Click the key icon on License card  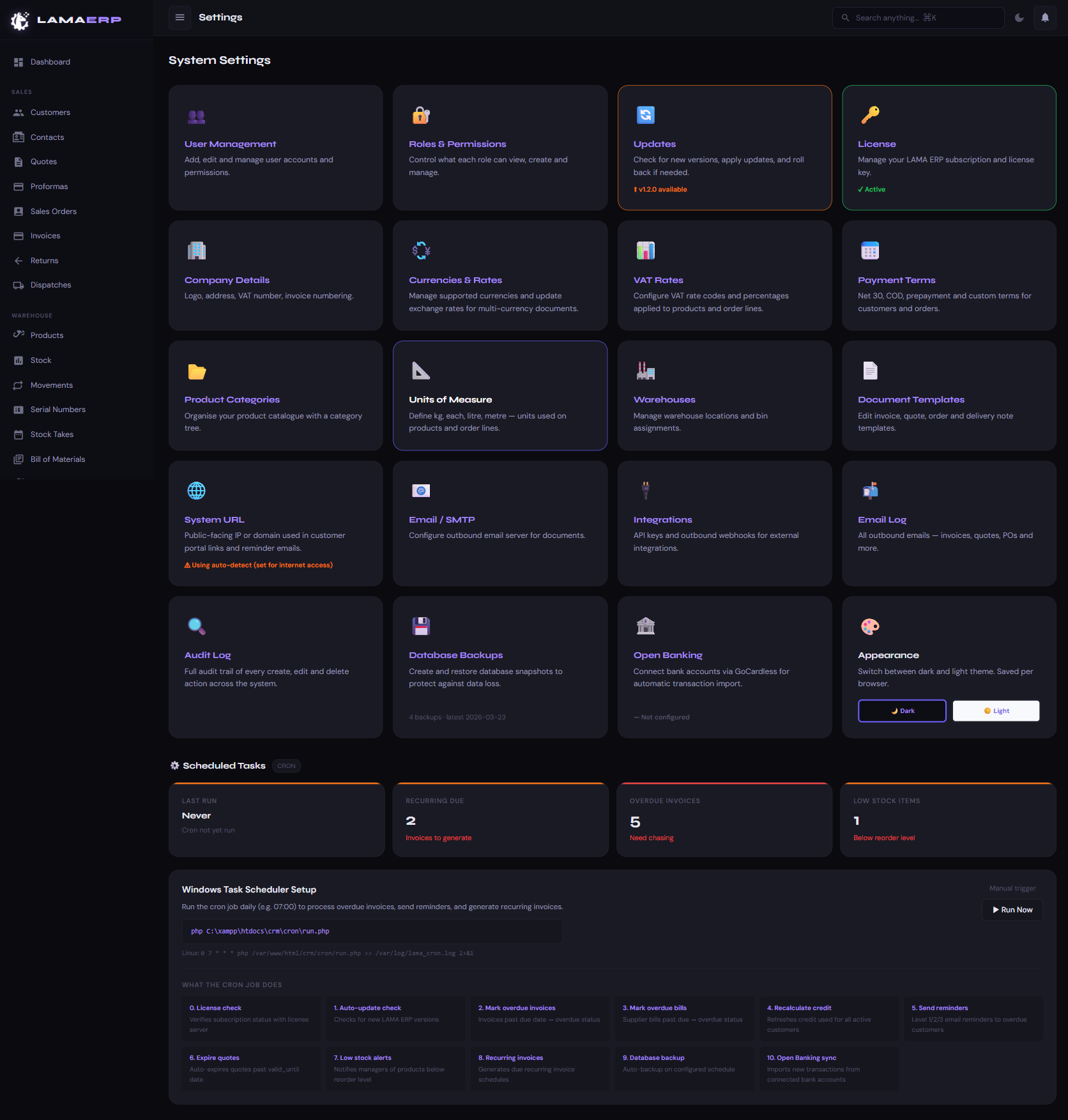870,115
